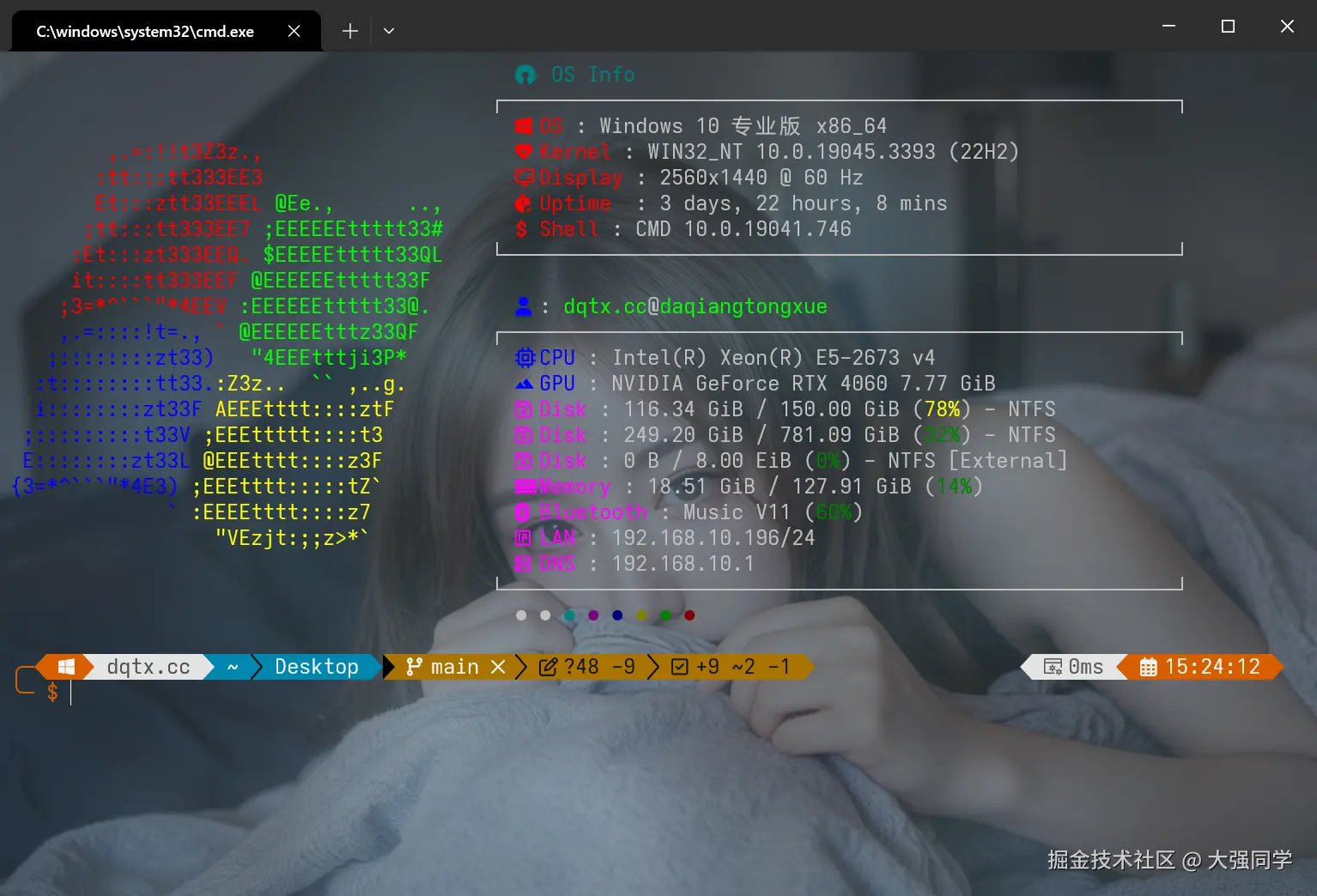
Task: Click the user icon before dqtx.cc@daqiangtongxue
Action: click(523, 306)
